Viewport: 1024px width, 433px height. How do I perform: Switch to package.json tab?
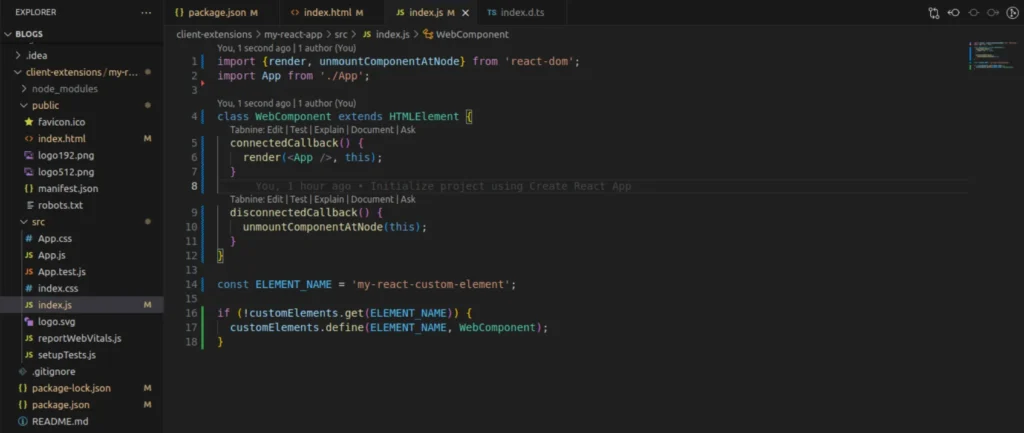coord(216,12)
